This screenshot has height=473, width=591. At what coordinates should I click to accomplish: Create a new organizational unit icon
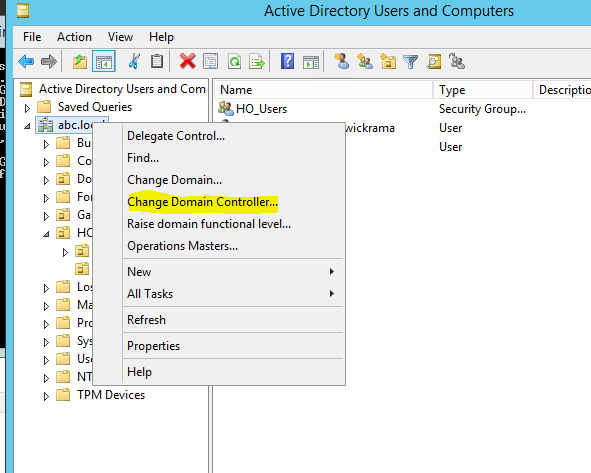pyautogui.click(x=388, y=61)
